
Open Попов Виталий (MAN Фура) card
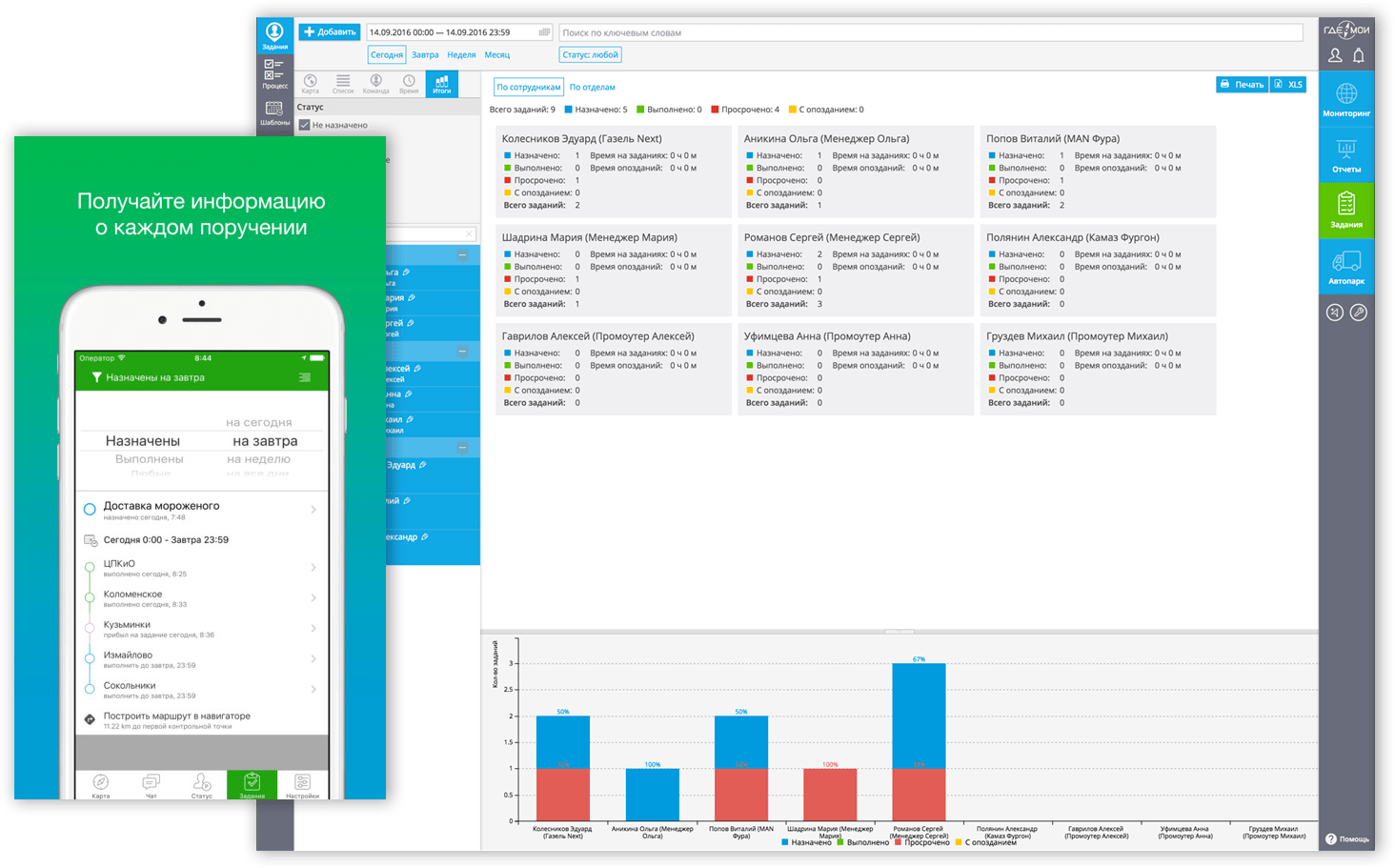[x=1098, y=172]
